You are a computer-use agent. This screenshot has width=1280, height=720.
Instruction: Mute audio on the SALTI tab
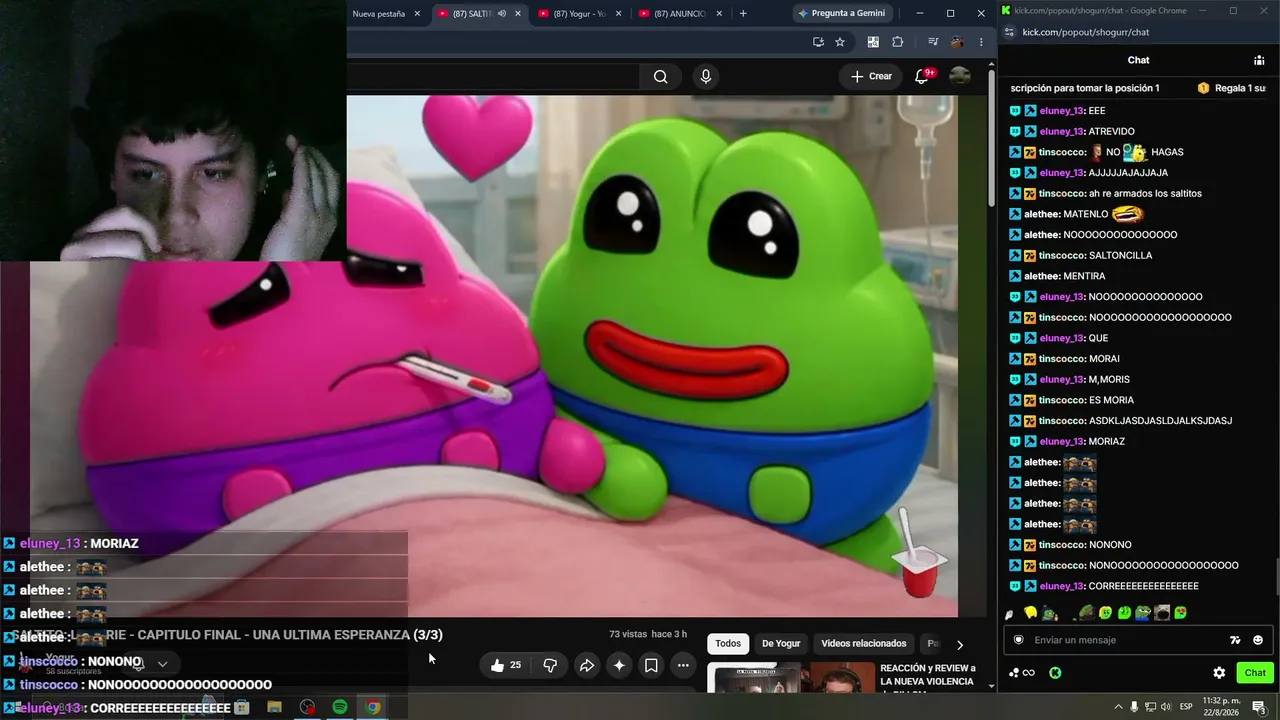[501, 14]
